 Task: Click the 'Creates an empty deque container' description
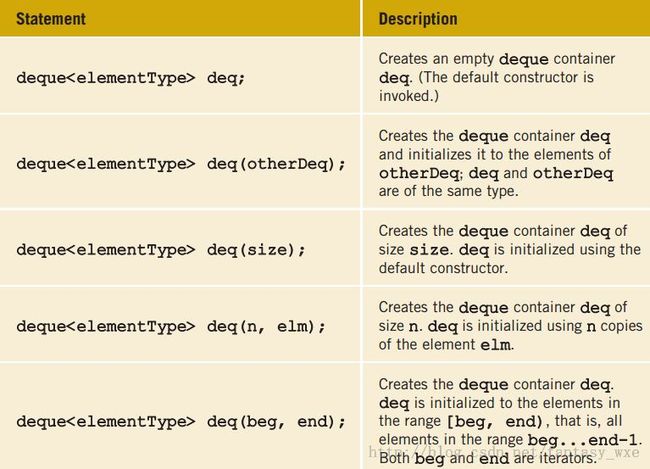pyautogui.click(x=497, y=59)
